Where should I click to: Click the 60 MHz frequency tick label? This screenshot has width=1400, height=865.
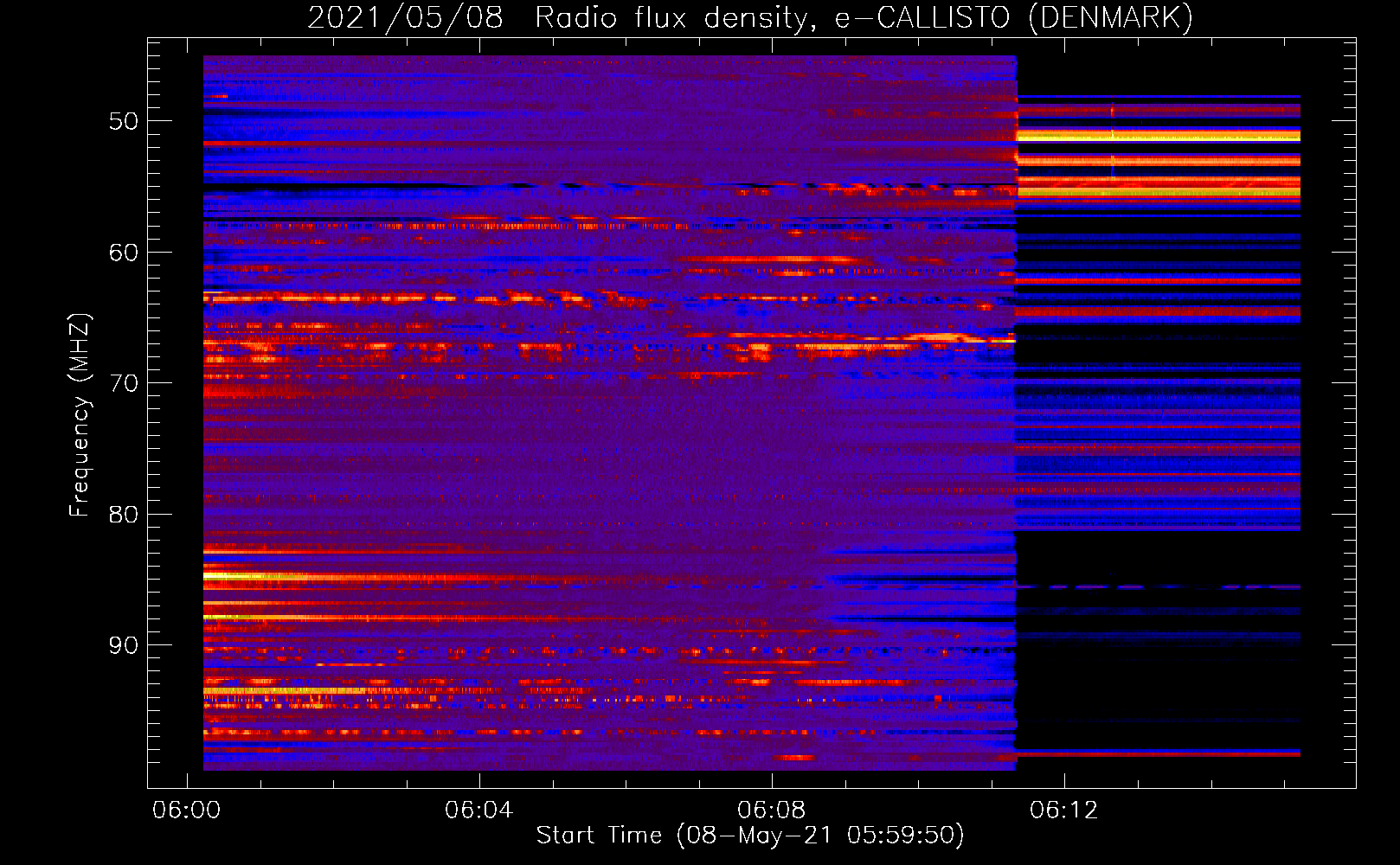pyautogui.click(x=124, y=252)
